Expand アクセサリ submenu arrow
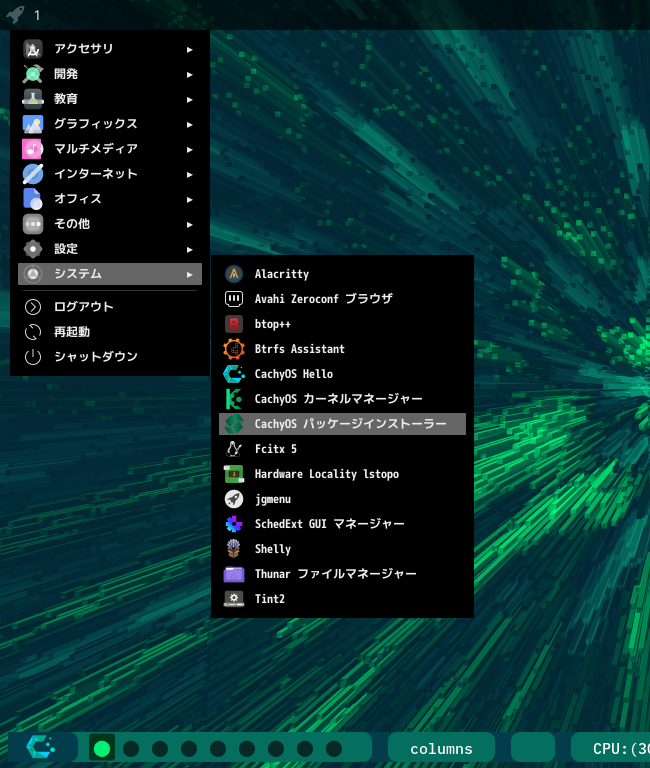 (x=190, y=49)
